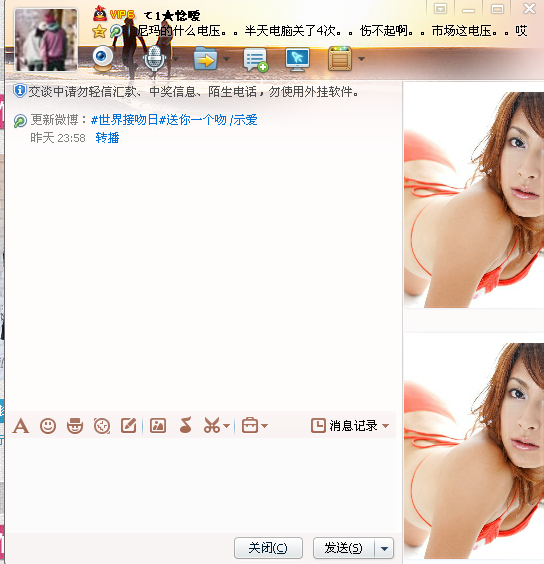Open the window menu dropdown button in title bar
The width and height of the screenshot is (544, 564).
pyautogui.click(x=440, y=8)
